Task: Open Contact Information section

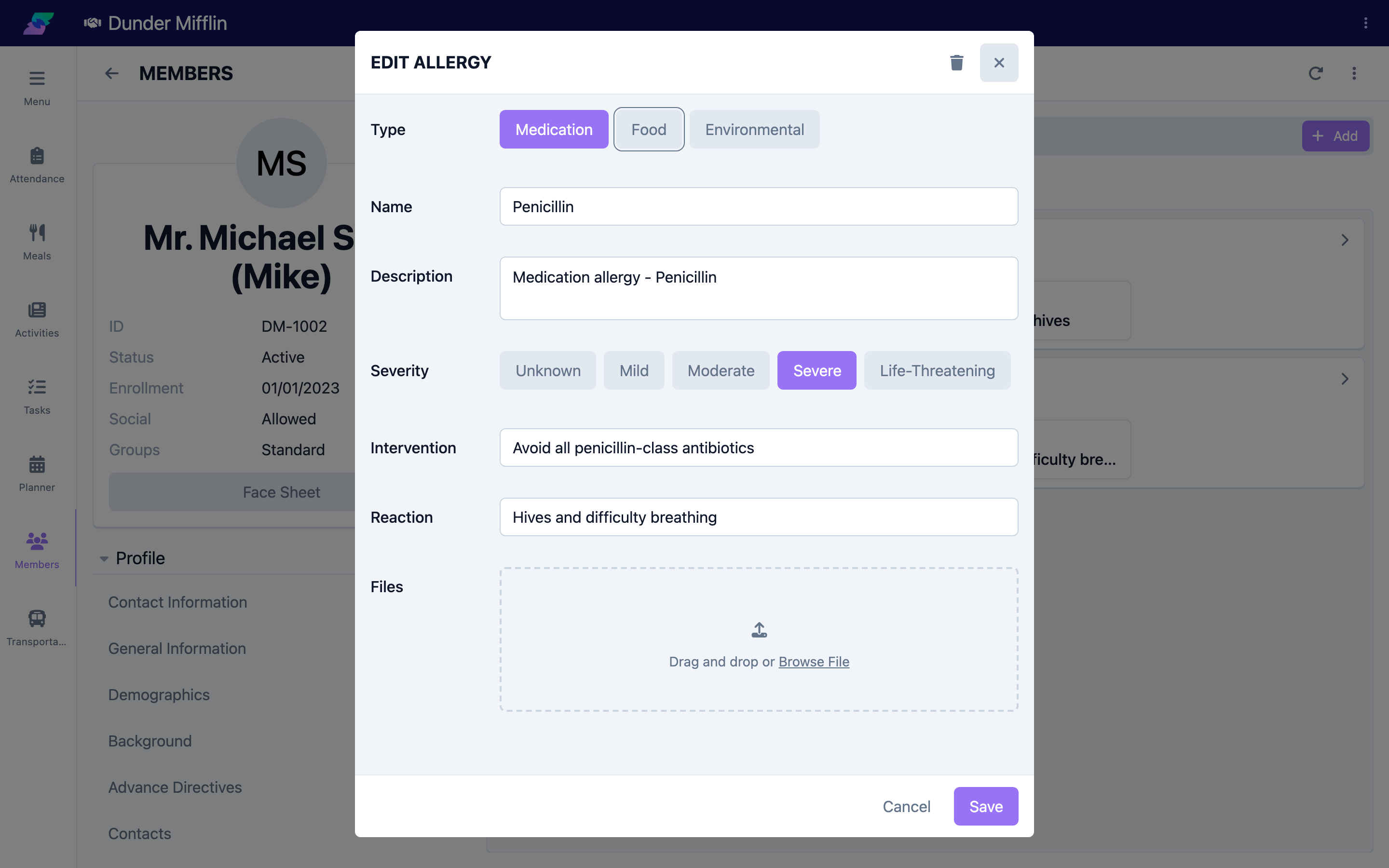Action: [x=177, y=602]
